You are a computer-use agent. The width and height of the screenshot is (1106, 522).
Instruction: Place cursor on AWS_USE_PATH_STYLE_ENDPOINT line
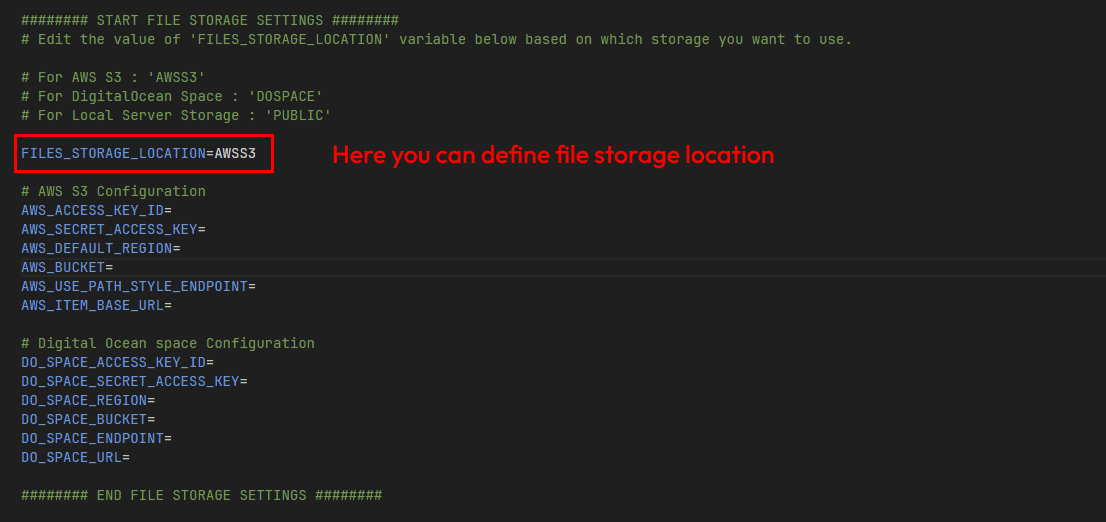tap(138, 286)
